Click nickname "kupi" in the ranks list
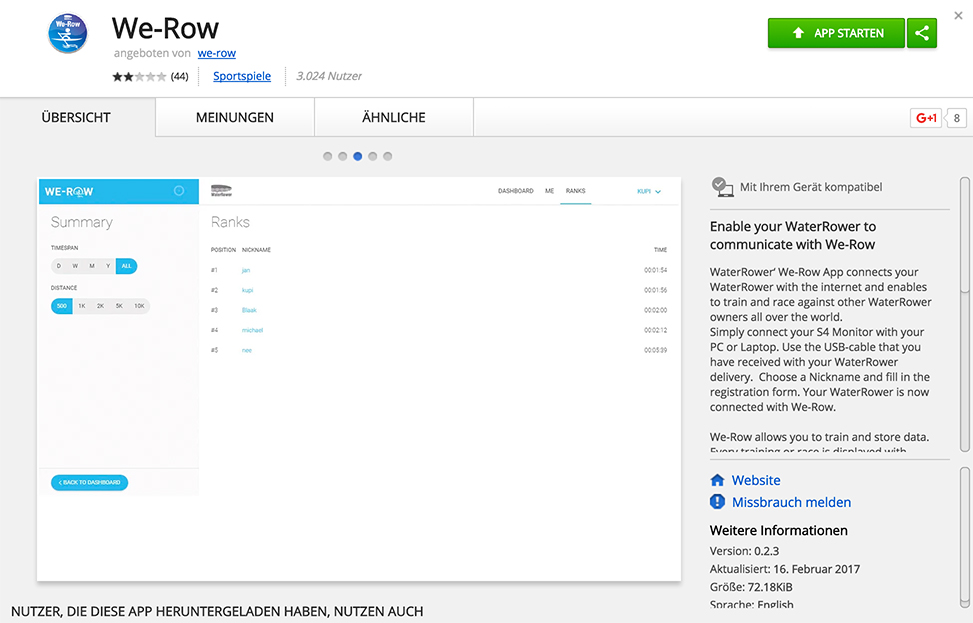This screenshot has height=623, width=973. (x=248, y=290)
